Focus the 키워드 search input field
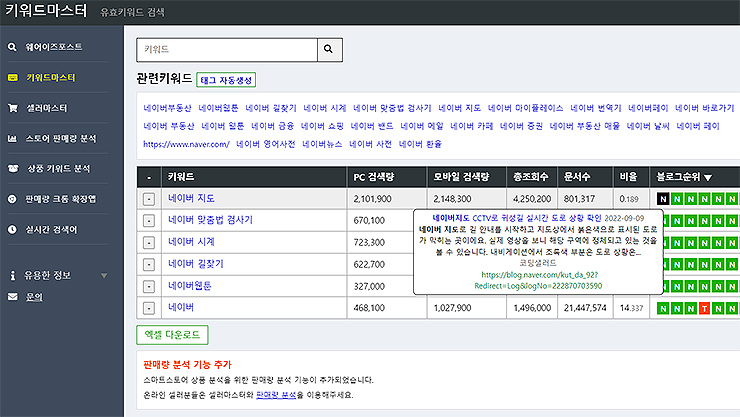 click(227, 50)
